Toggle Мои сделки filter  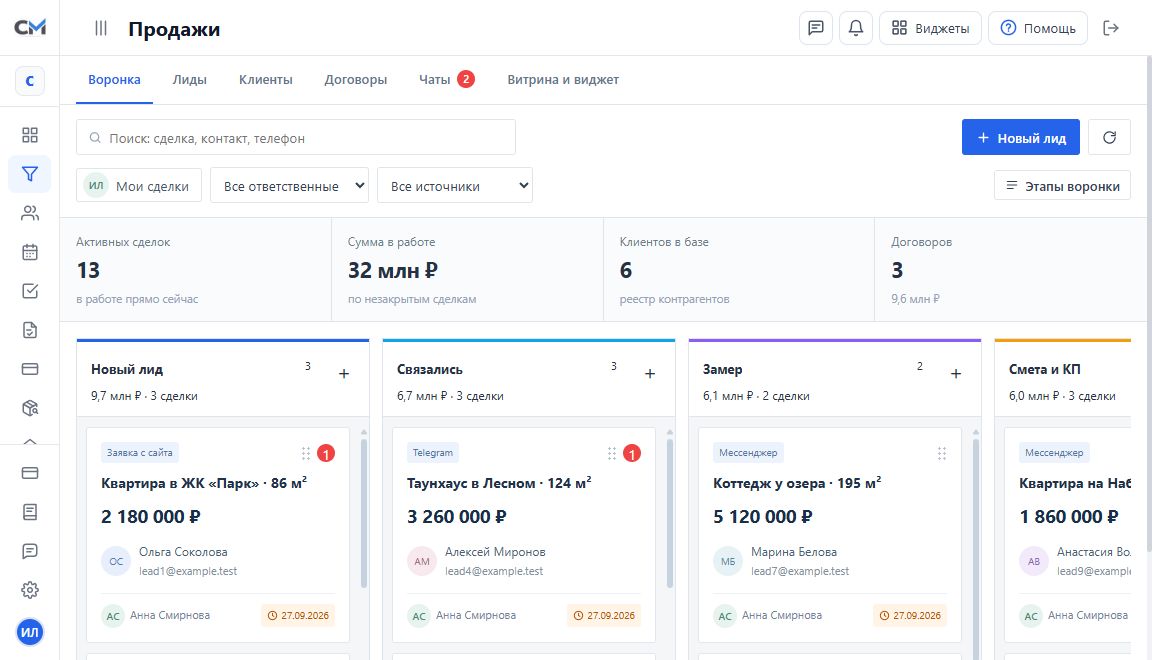coord(139,186)
